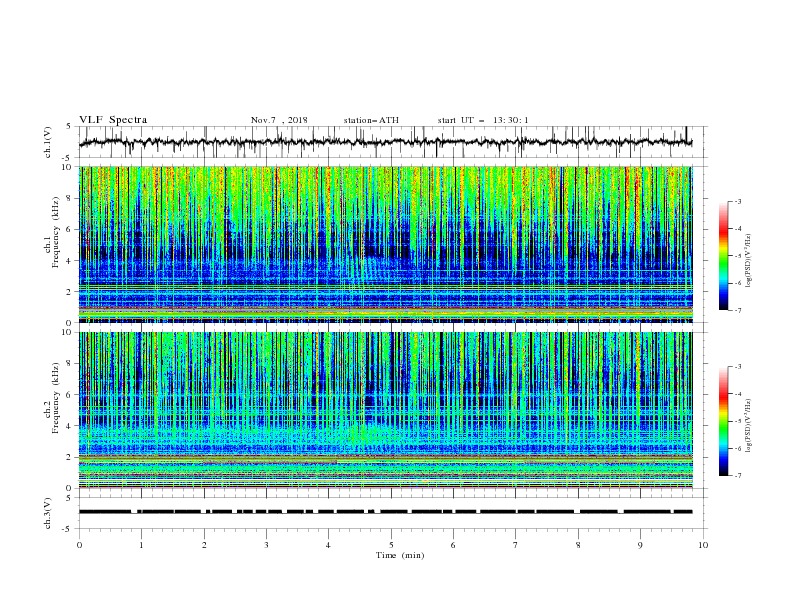Select the date text "Nov.7 , 2018"

(x=279, y=120)
